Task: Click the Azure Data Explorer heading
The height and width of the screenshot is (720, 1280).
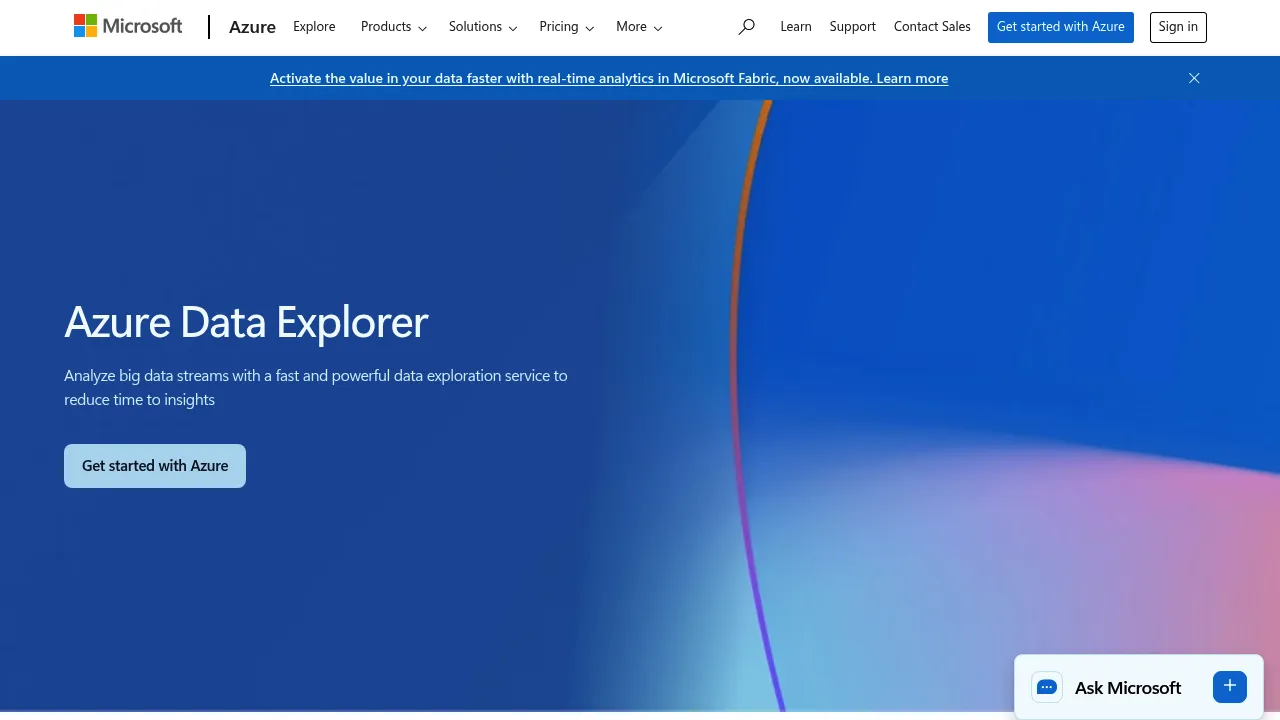Action: tap(246, 322)
